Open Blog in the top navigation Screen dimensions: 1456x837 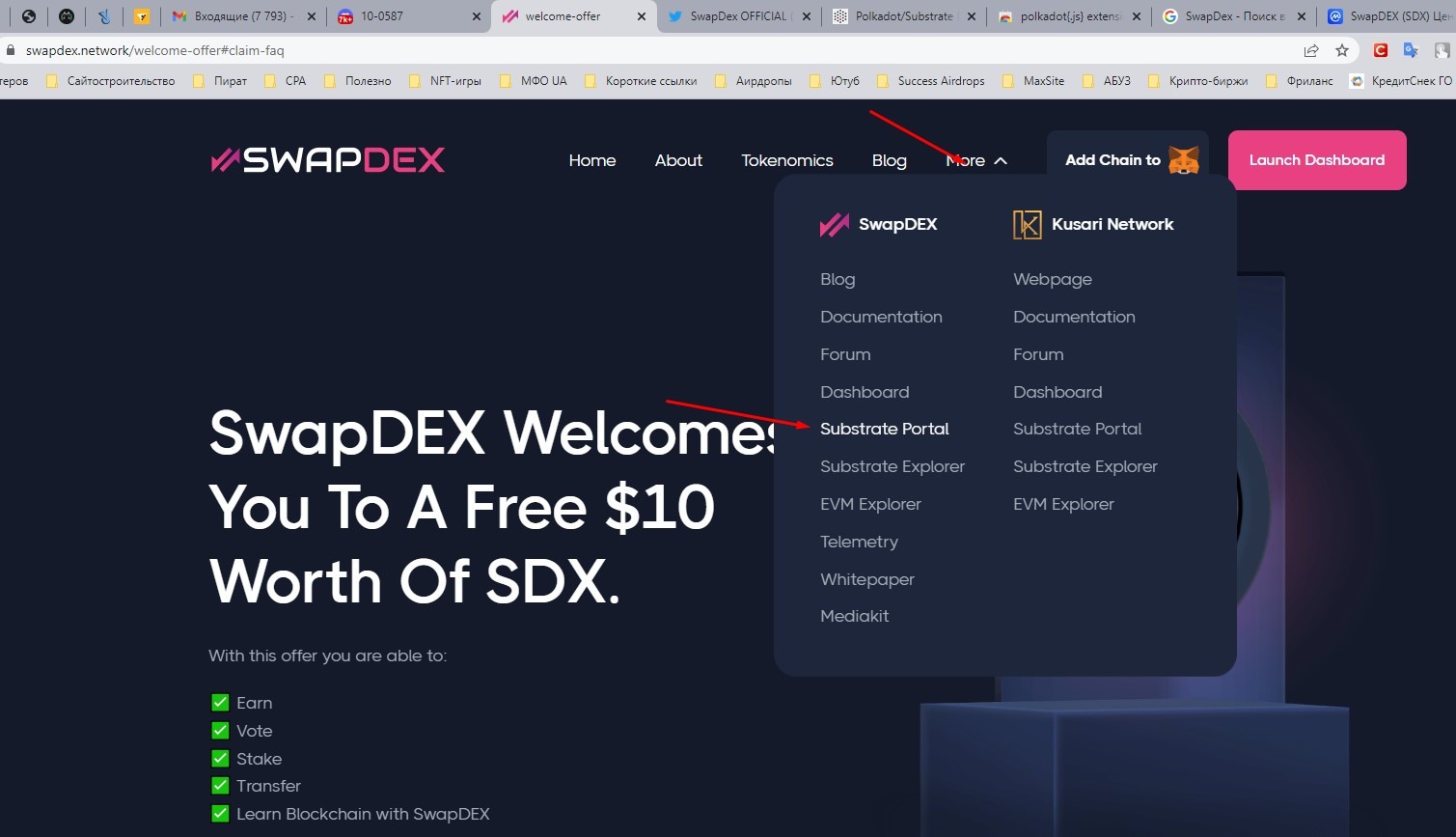point(890,160)
